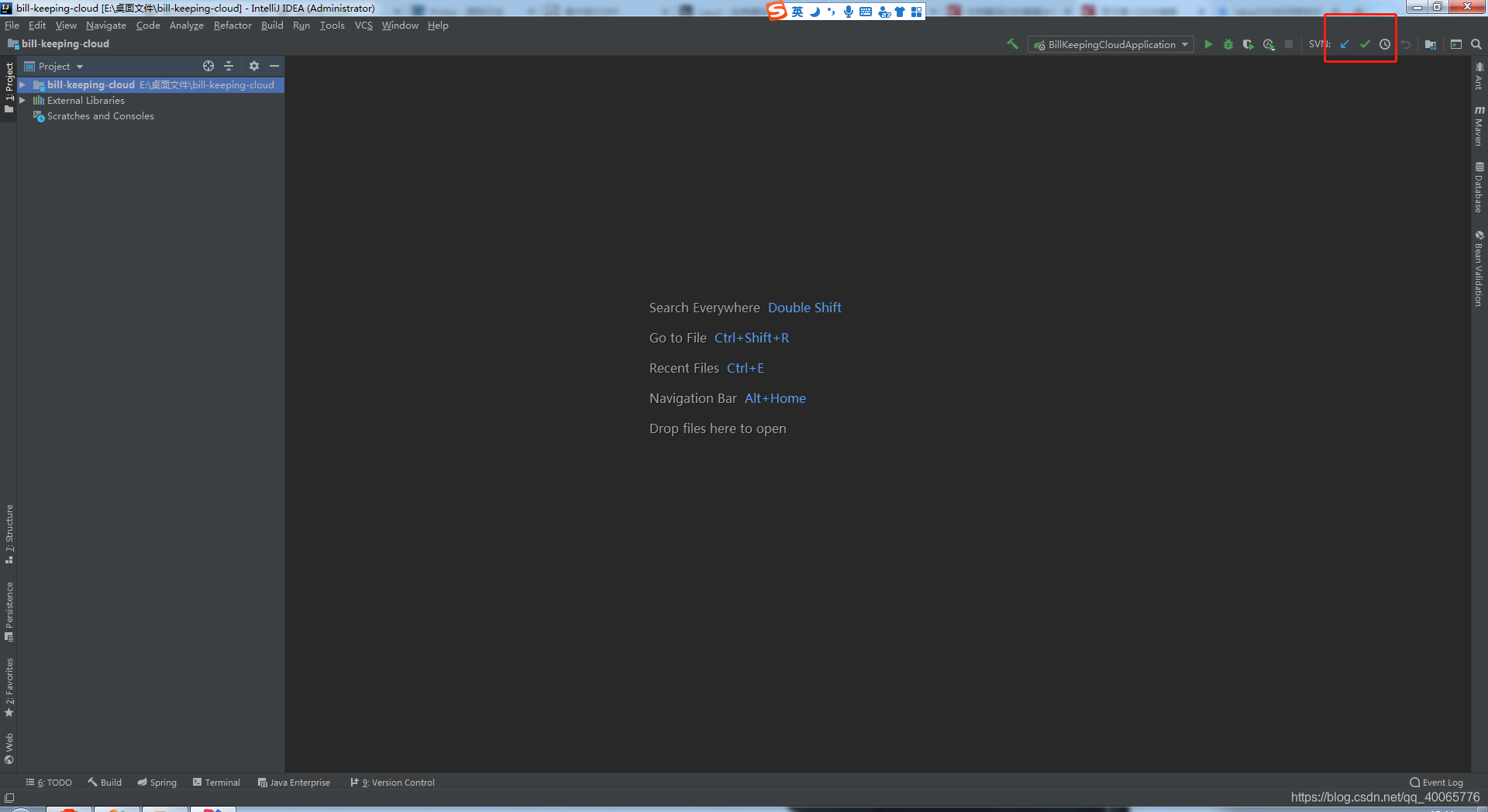Click the Revert undo arrow icon
This screenshot has height=812, width=1488.
[1406, 44]
